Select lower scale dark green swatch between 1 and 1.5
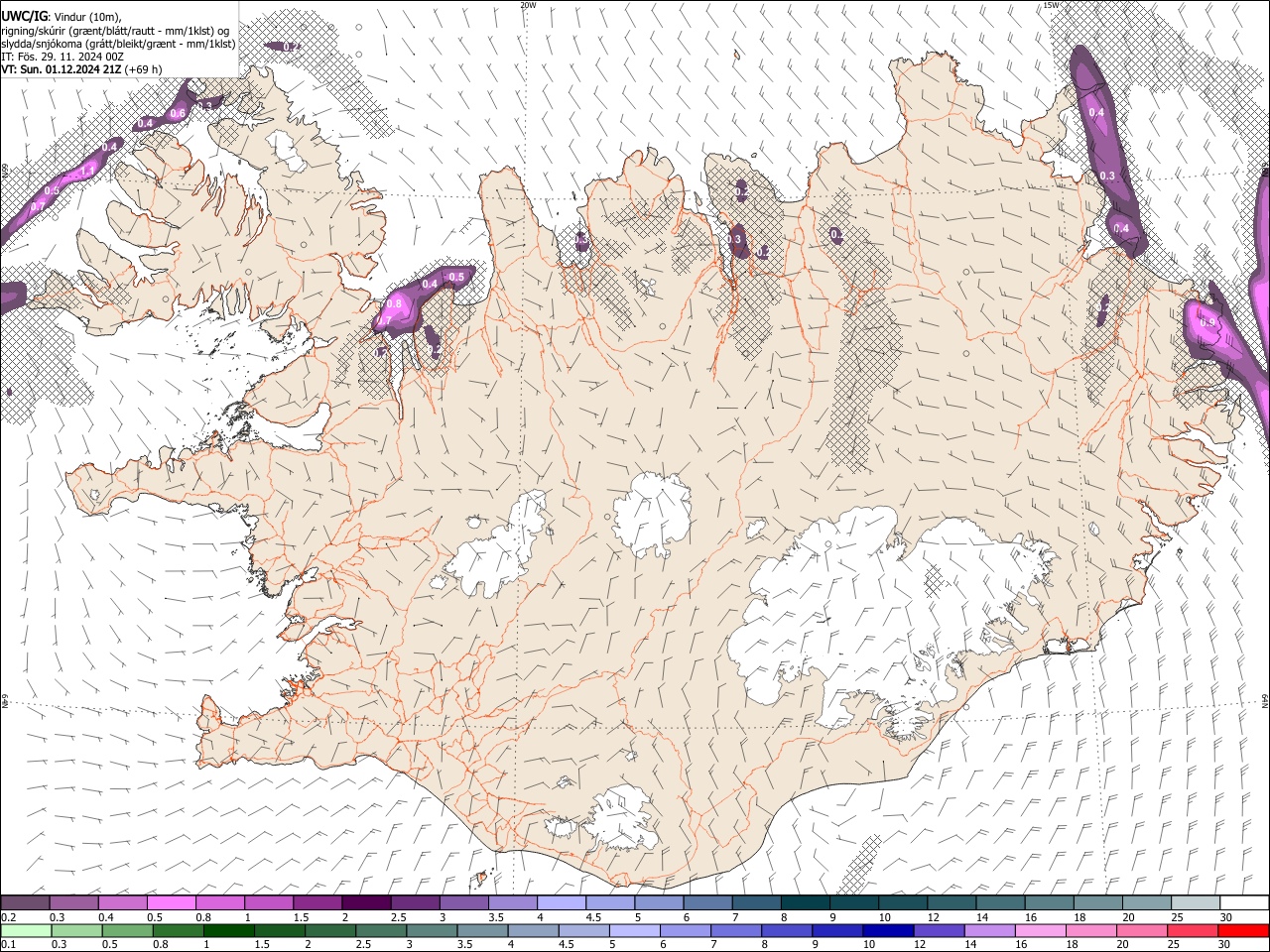The width and height of the screenshot is (1270, 952). click(x=228, y=930)
